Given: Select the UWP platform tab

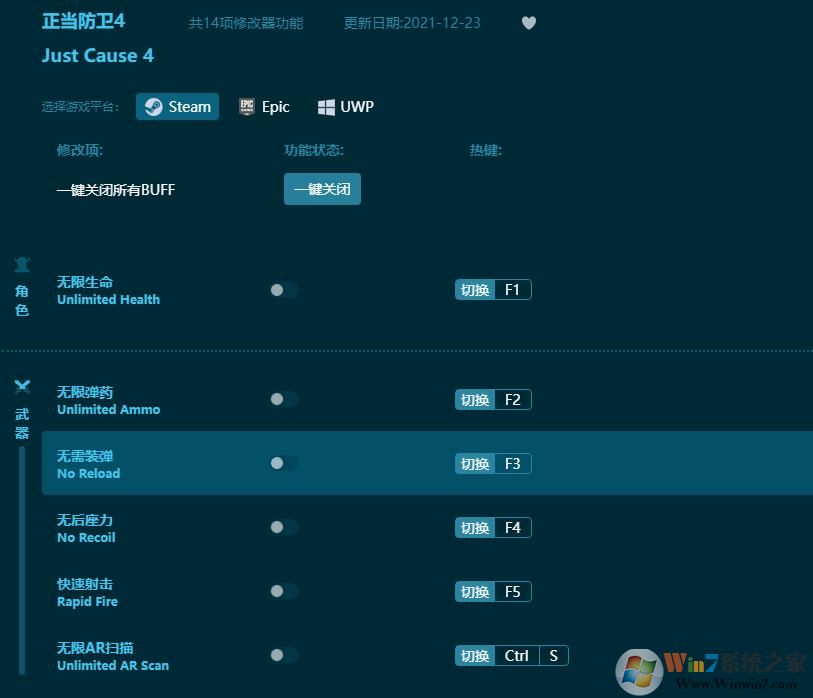Looking at the screenshot, I should (346, 107).
